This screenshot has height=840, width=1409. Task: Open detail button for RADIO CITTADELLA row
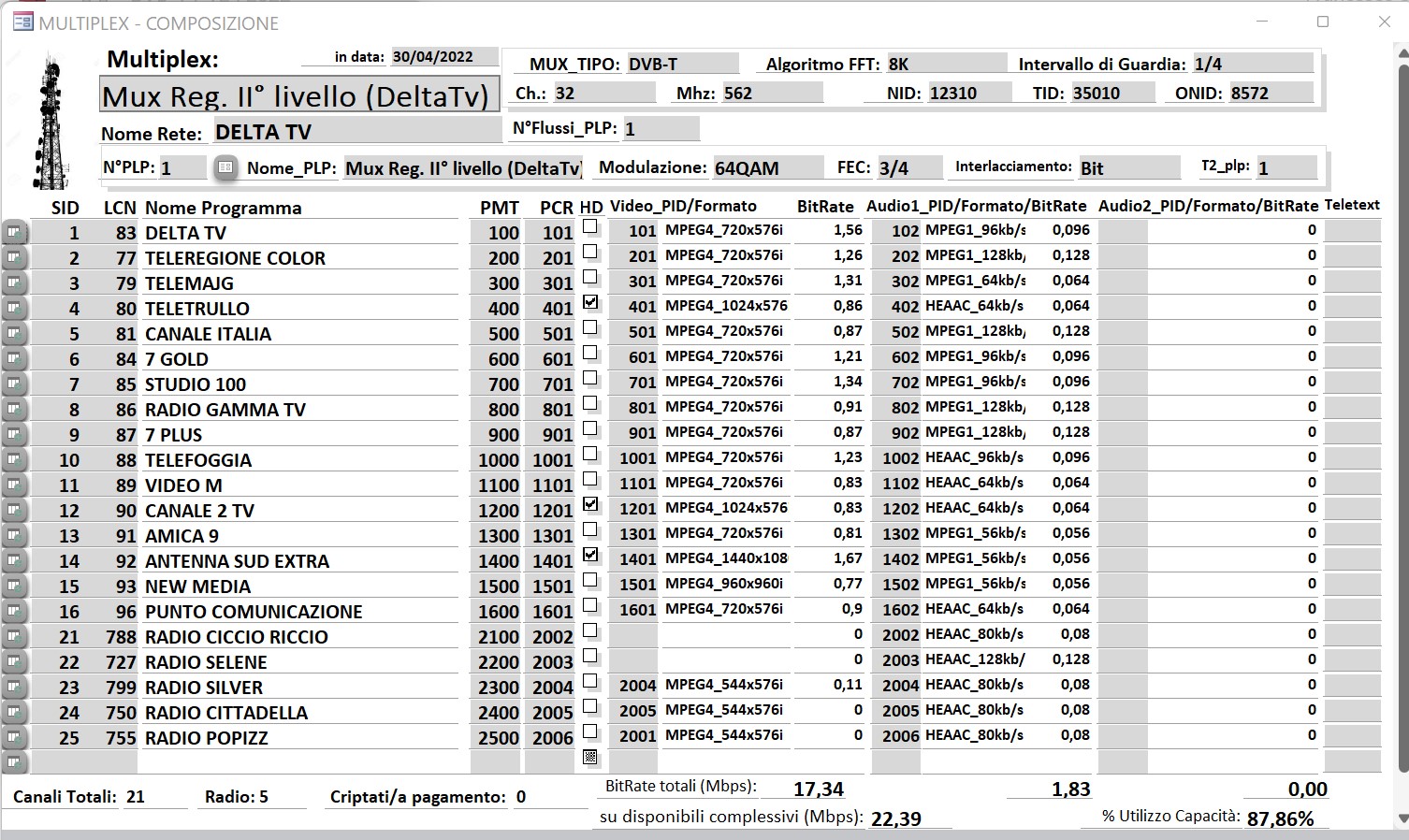pyautogui.click(x=15, y=713)
